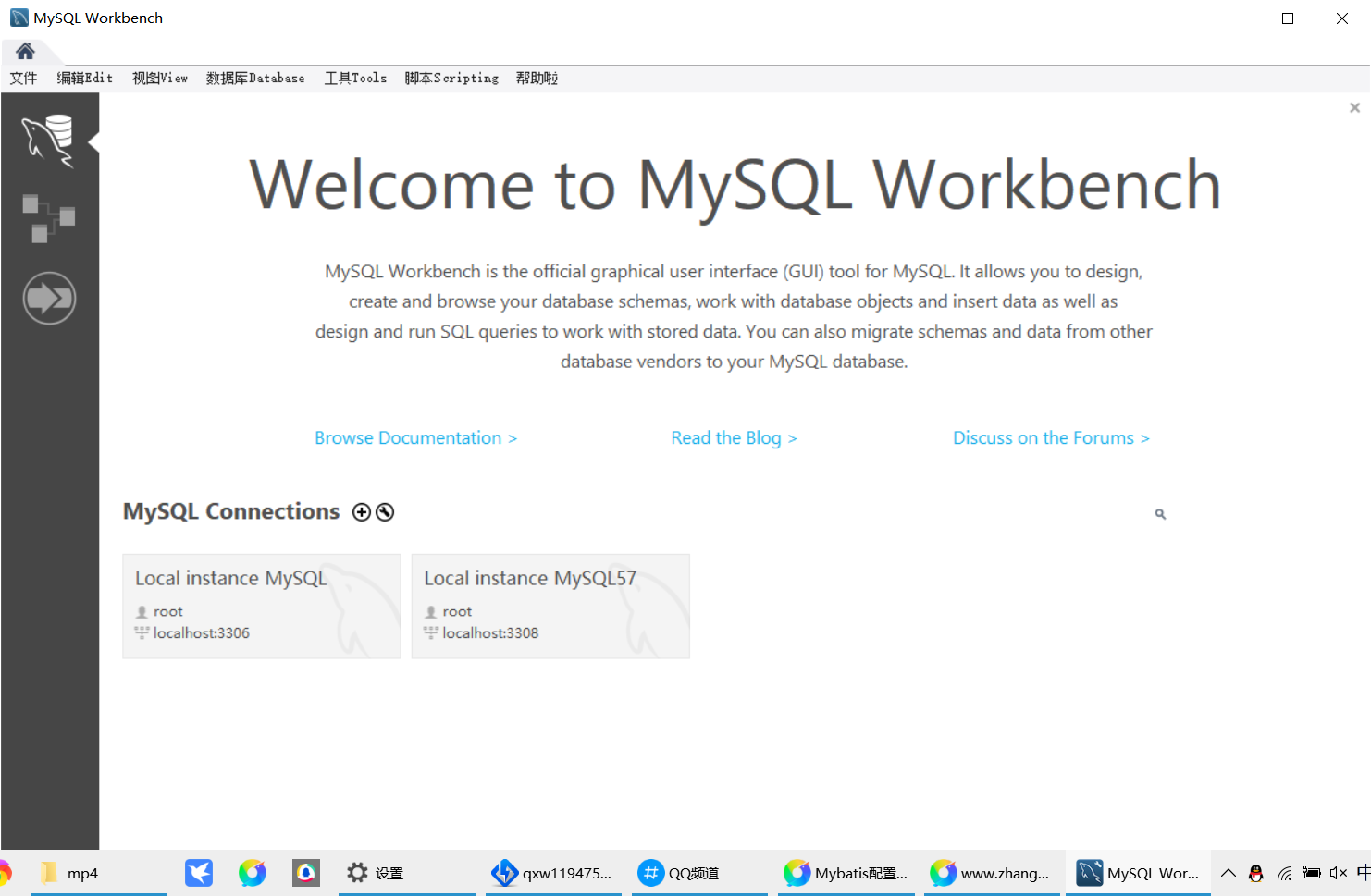Open the Wi-Fi network tray icon

pos(1284,873)
